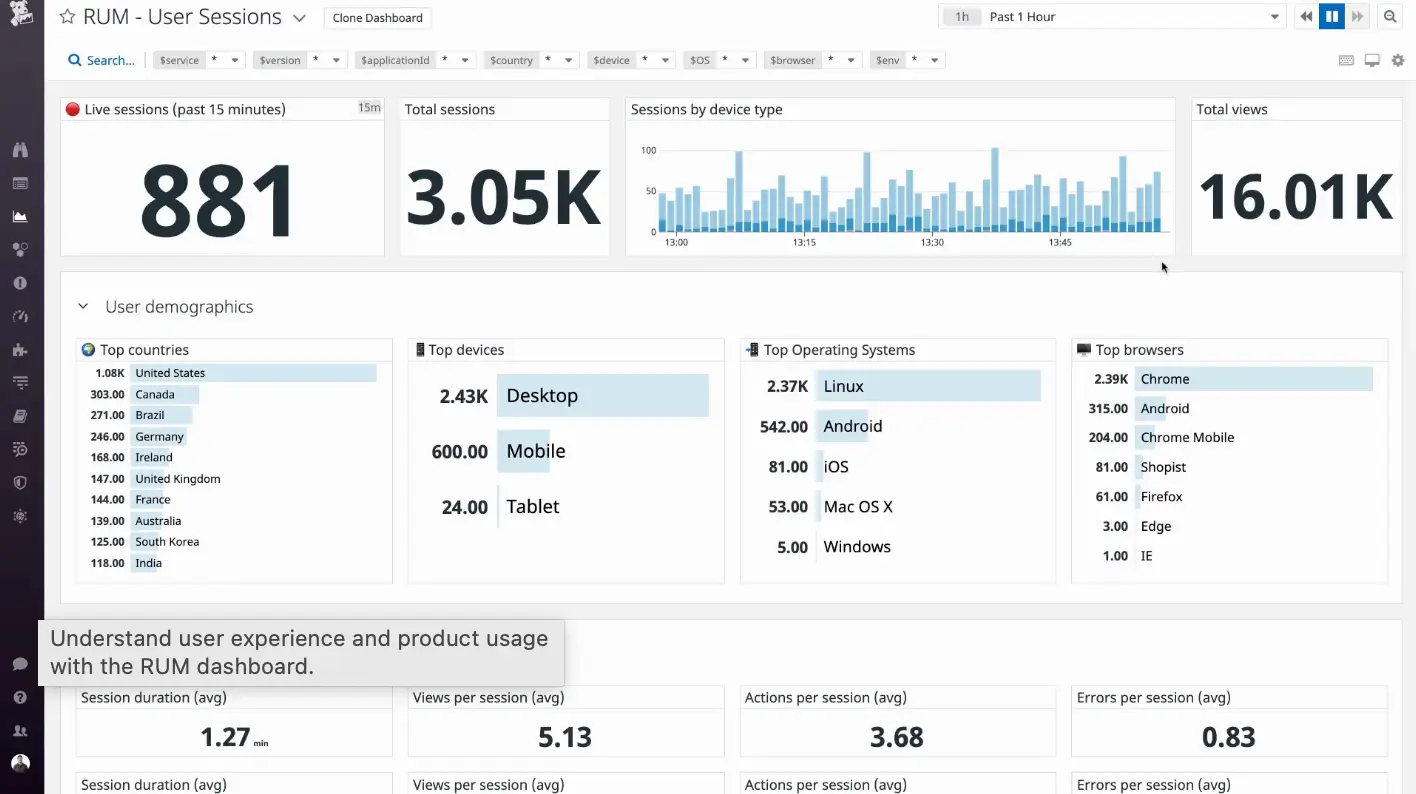Open the chat bubble sidebar icon
The image size is (1416, 794).
(x=20, y=664)
